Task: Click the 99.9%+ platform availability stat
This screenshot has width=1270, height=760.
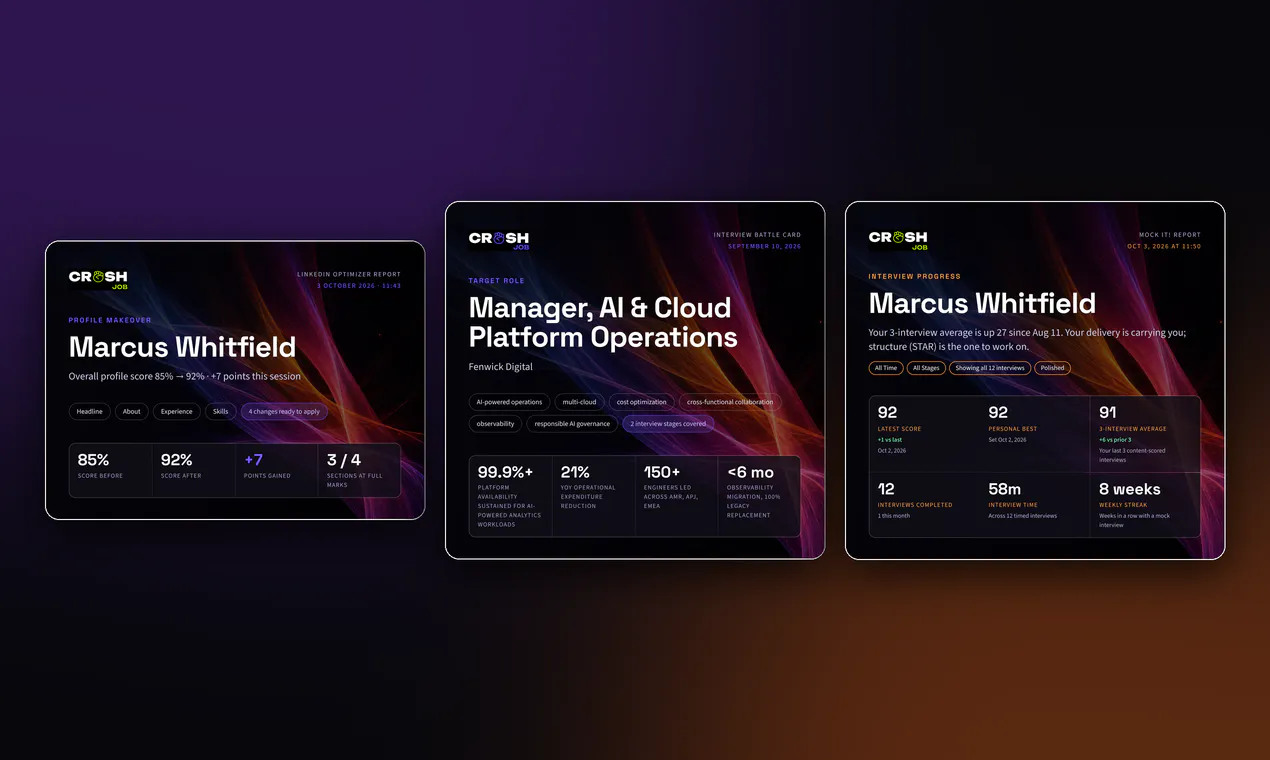Action: pos(510,496)
